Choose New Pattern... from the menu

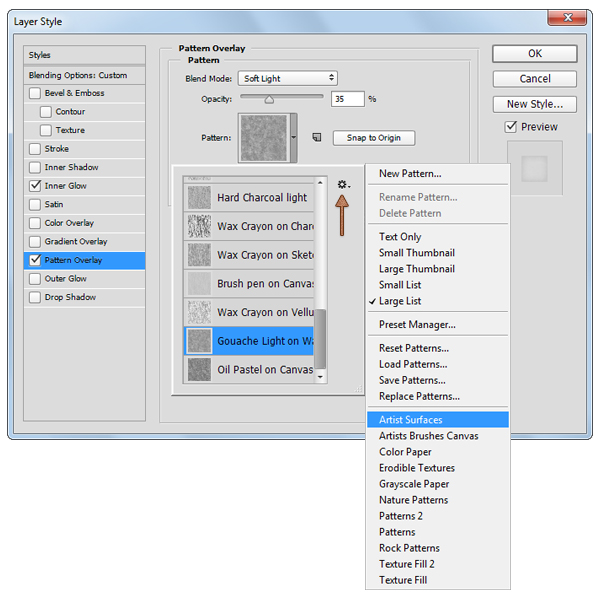pos(437,174)
